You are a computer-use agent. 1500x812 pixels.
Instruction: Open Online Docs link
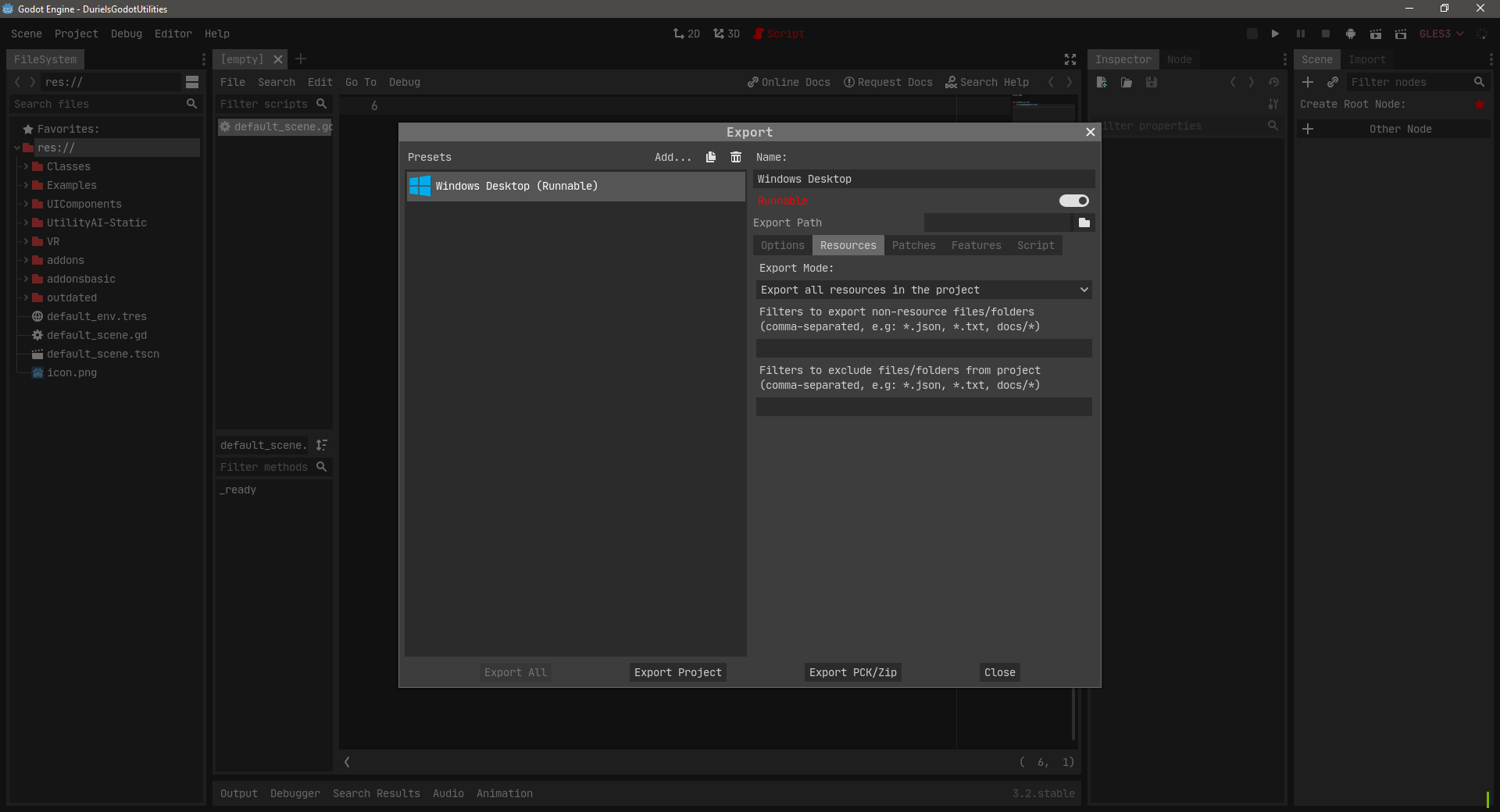tap(789, 82)
